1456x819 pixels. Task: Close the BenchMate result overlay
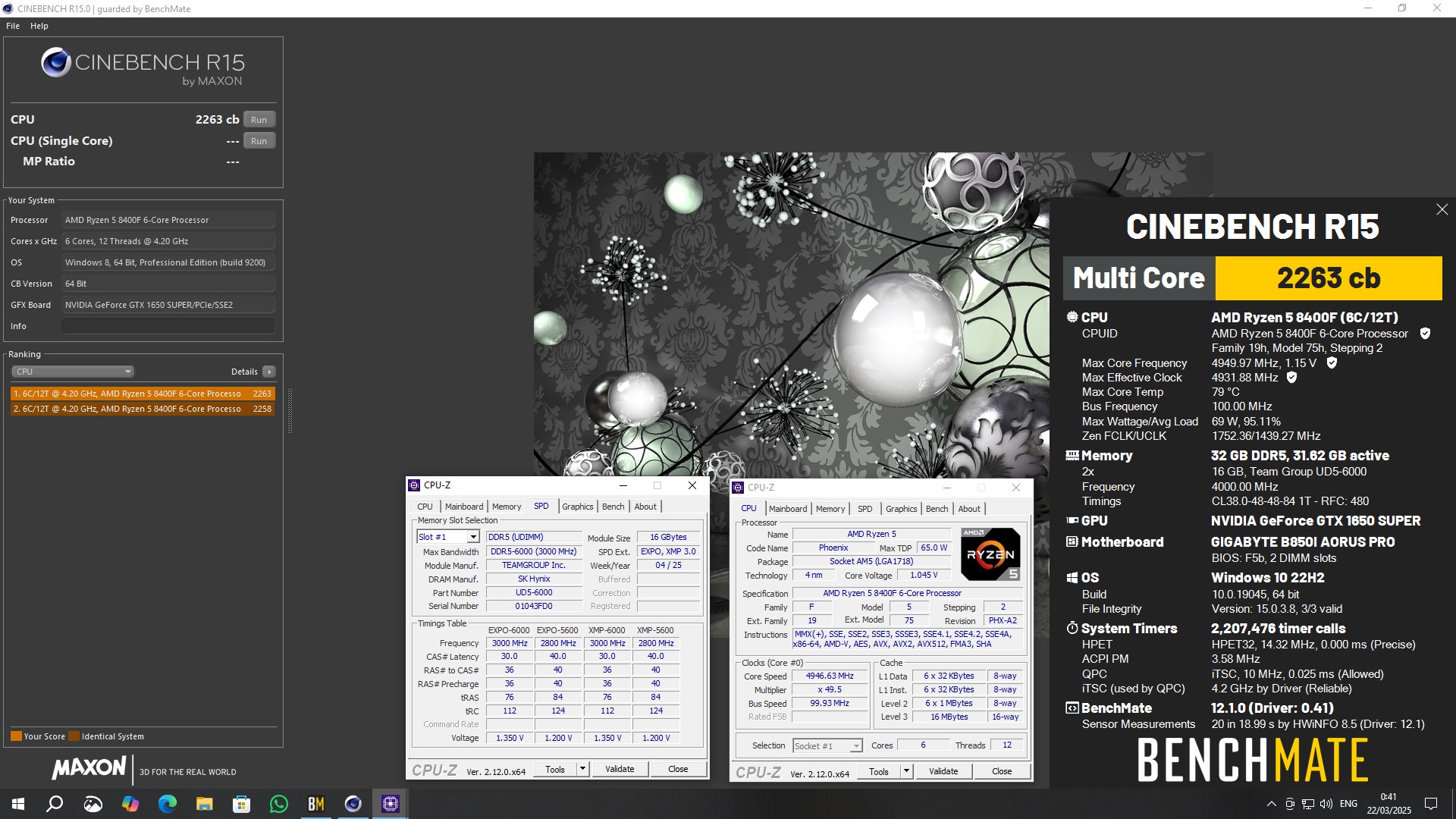(1442, 209)
